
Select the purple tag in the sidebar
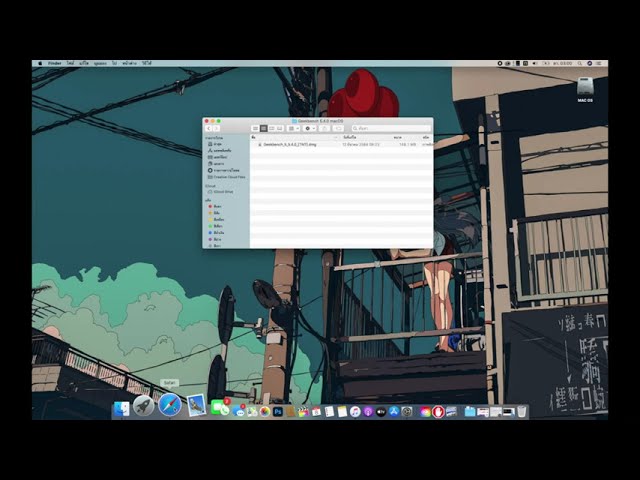point(216,239)
